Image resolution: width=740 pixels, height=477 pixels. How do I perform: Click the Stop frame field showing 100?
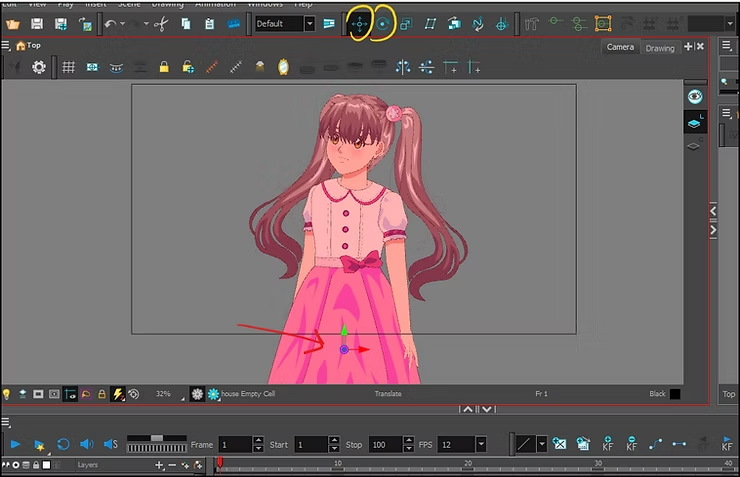[385, 444]
